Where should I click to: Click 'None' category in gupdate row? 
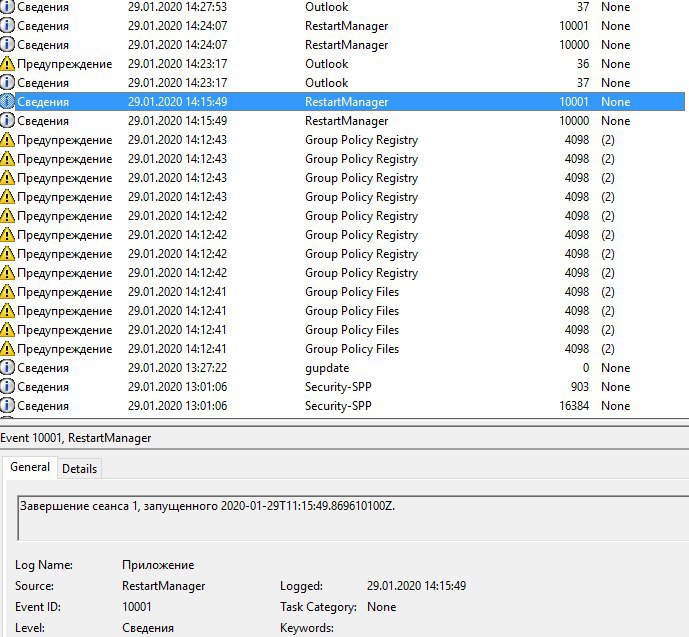coord(616,368)
